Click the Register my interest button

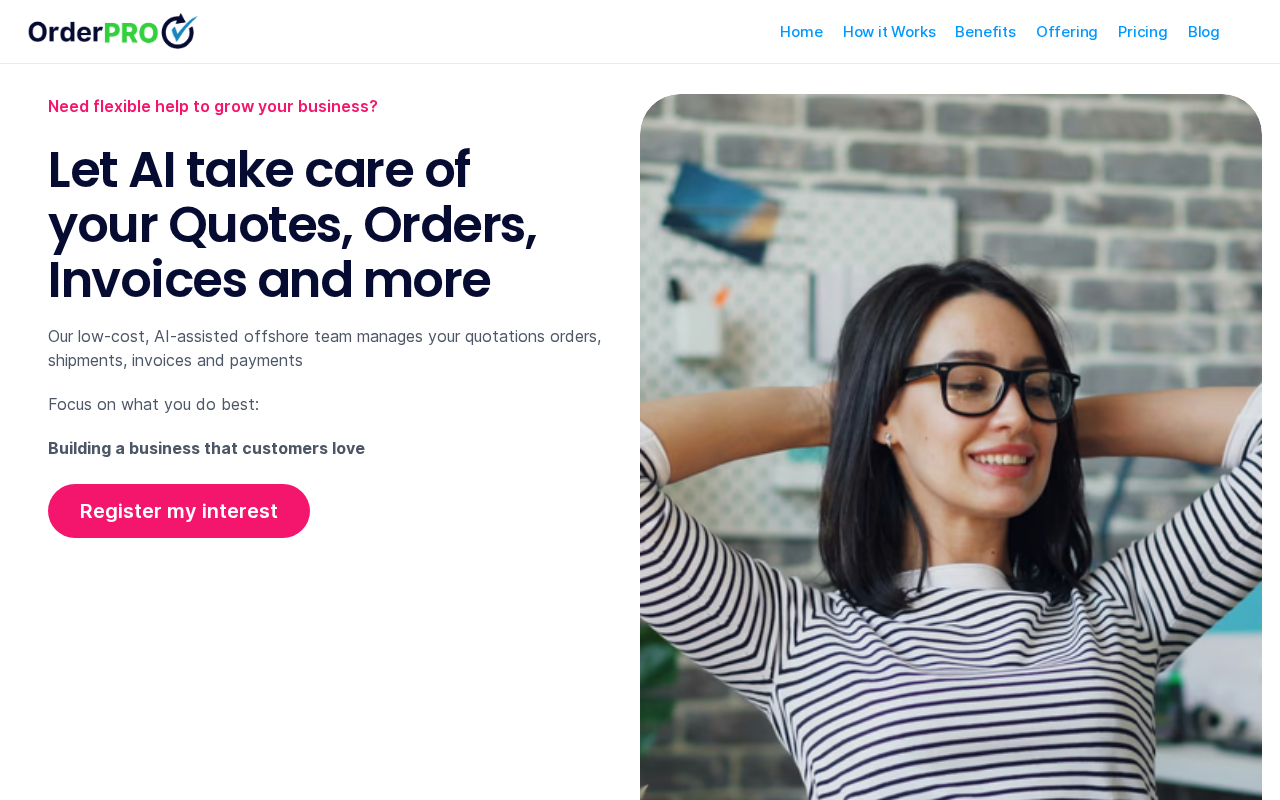[x=179, y=511]
